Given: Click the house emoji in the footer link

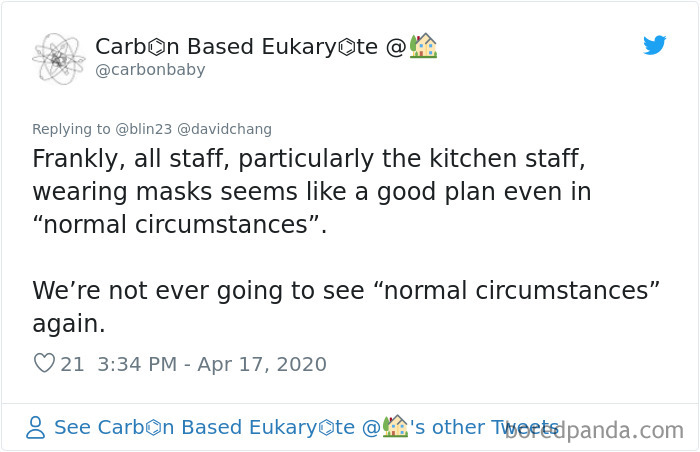Looking at the screenshot, I should coord(396,426).
